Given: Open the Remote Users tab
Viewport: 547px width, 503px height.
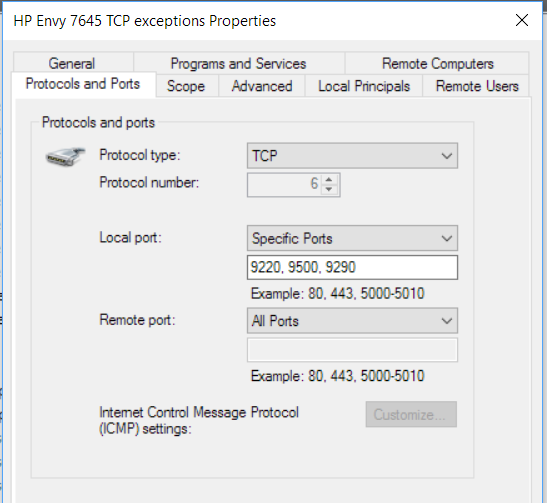Looking at the screenshot, I should point(477,86).
